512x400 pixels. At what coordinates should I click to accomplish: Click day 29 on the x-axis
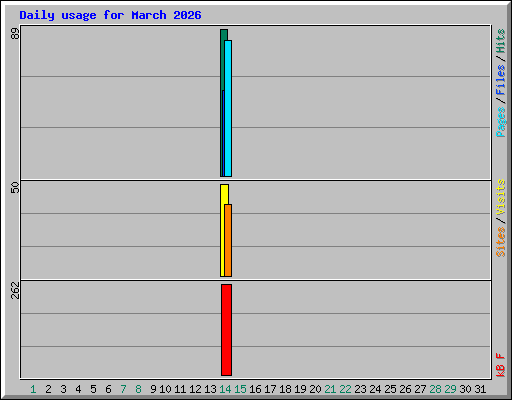point(450,389)
